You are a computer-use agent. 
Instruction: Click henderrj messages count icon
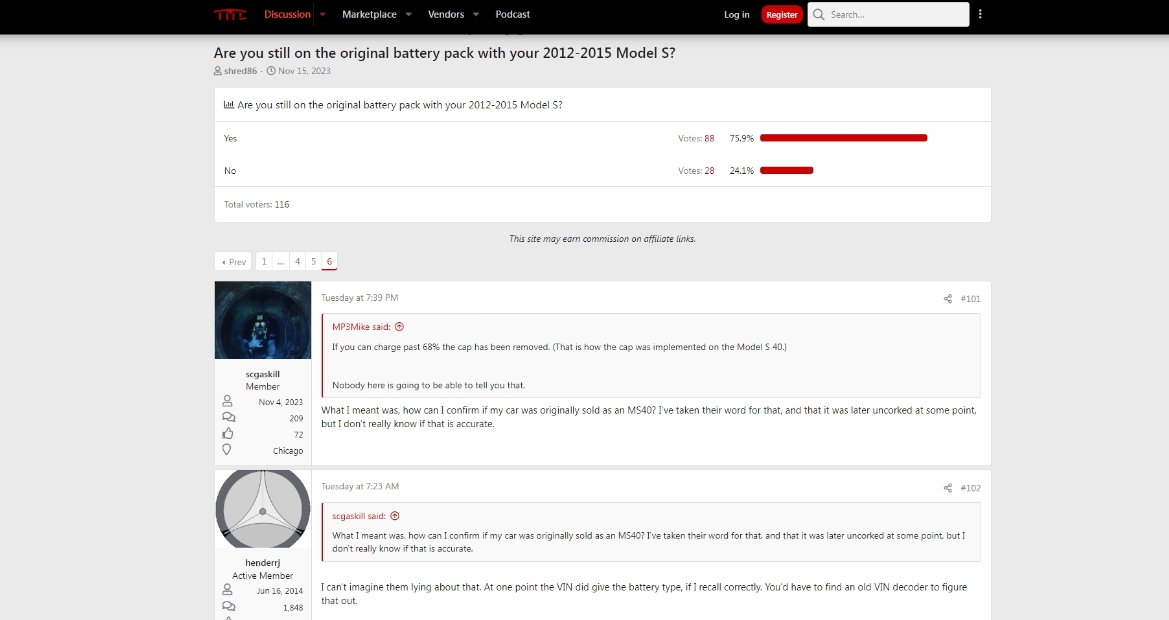(x=228, y=607)
